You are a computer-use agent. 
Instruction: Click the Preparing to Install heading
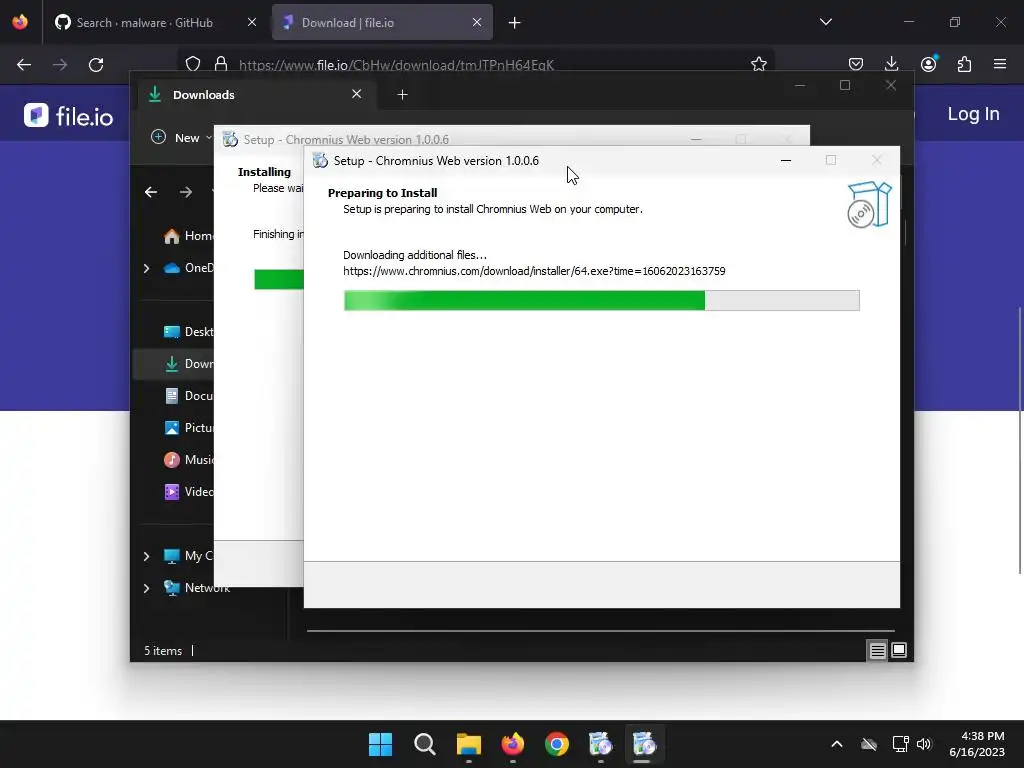pyautogui.click(x=383, y=193)
